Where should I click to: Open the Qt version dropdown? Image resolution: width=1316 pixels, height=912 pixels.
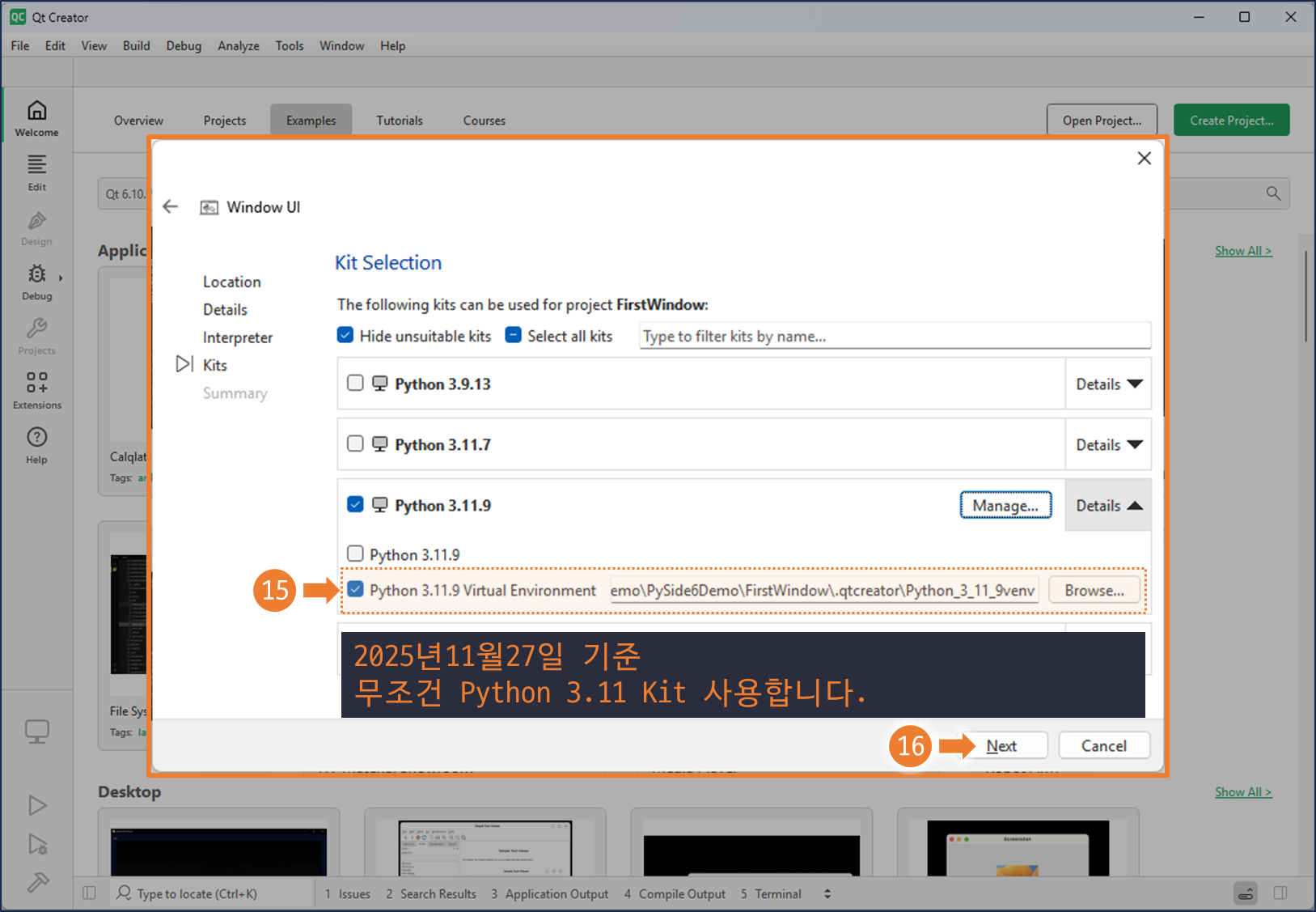pos(125,194)
